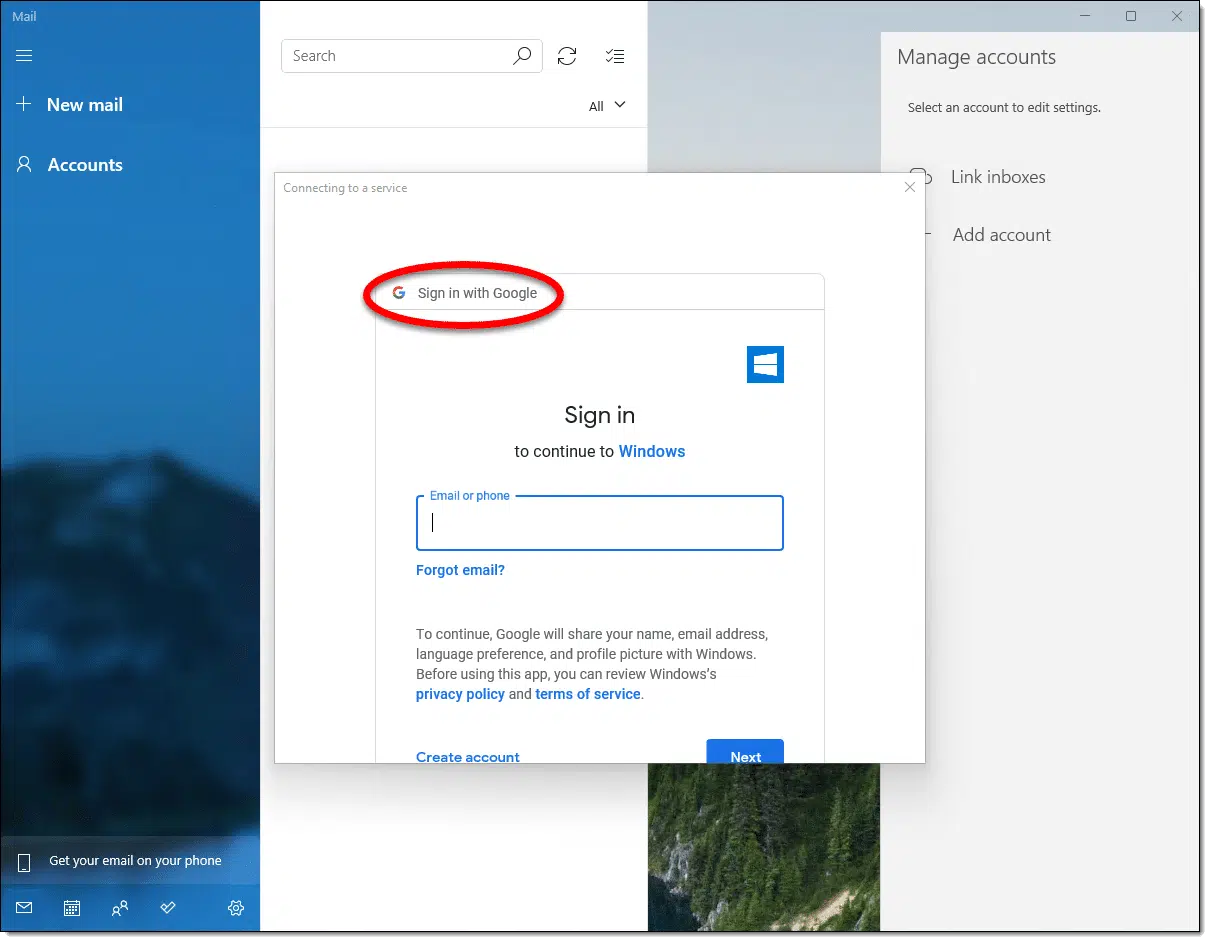The width and height of the screenshot is (1210, 942).
Task: Click the Create account link
Action: click(x=468, y=757)
